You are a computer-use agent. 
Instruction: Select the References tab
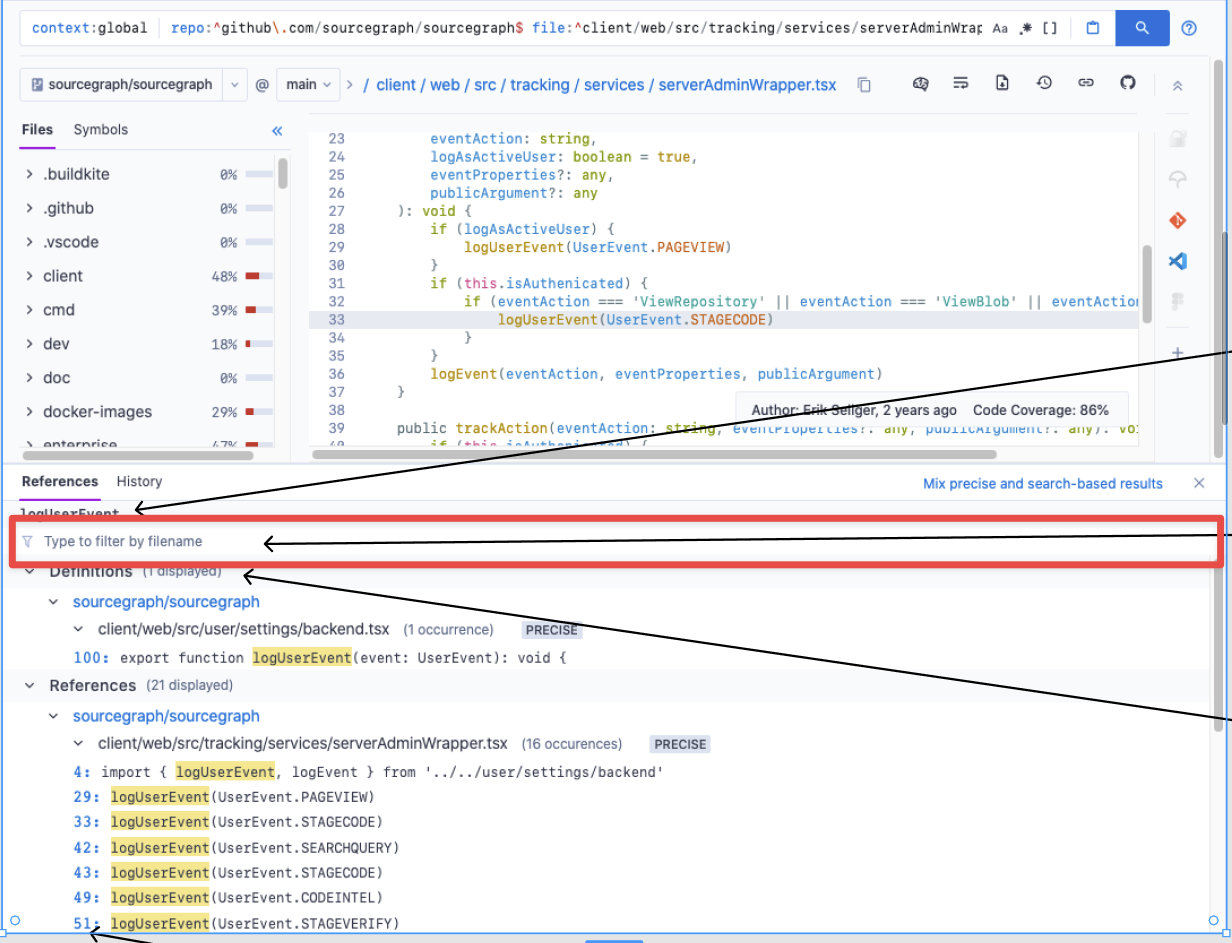(60, 482)
